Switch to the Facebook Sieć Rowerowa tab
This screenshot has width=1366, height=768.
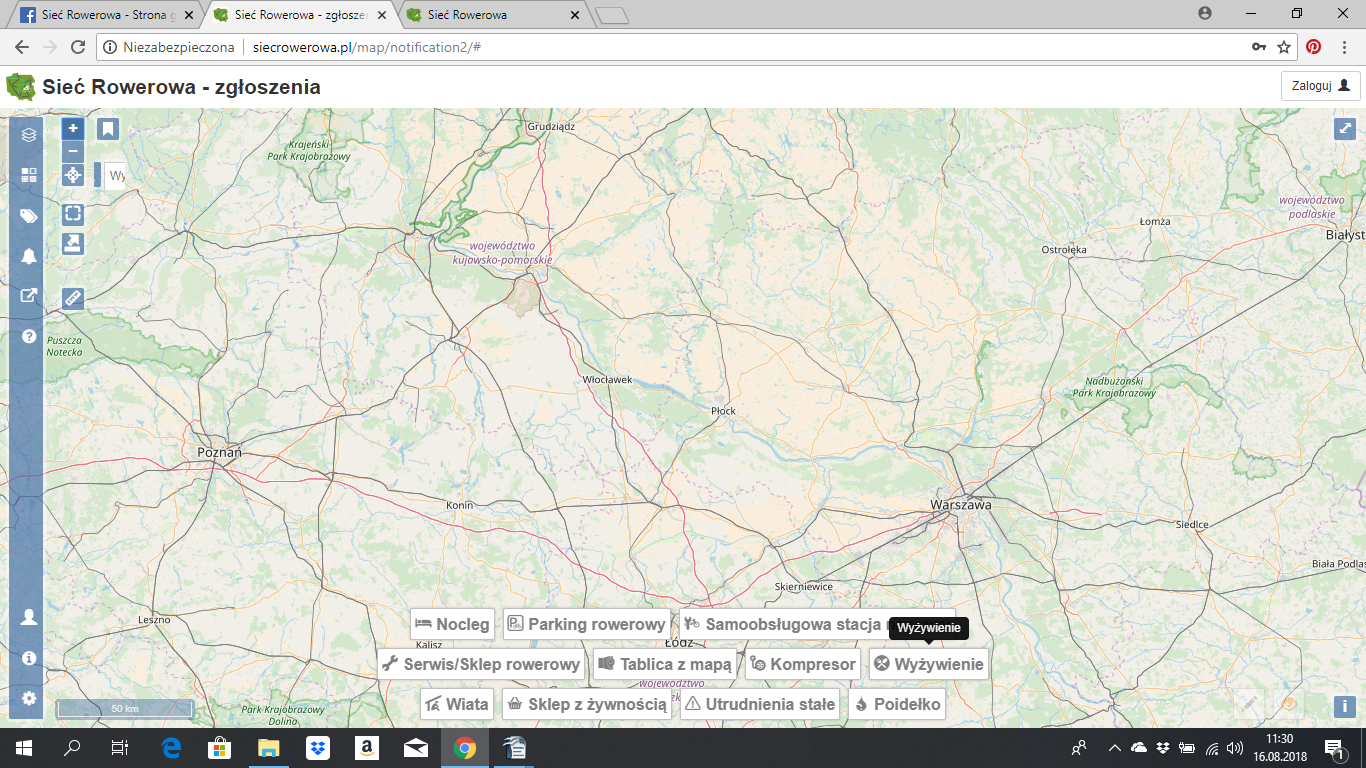tap(100, 15)
